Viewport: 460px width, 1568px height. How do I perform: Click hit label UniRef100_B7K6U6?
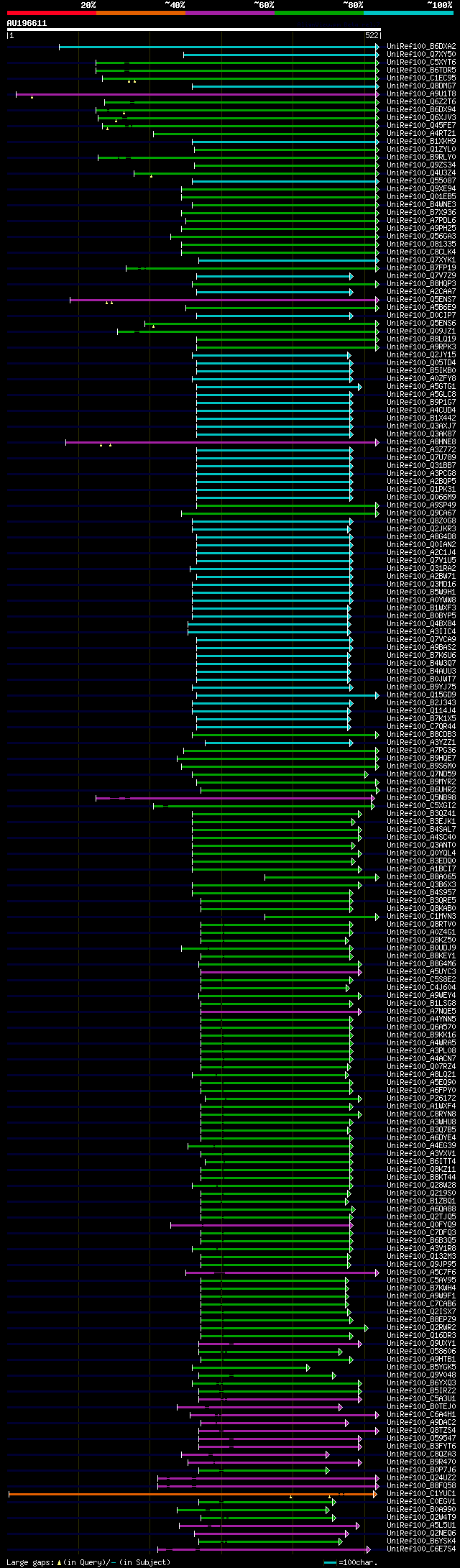[x=421, y=655]
